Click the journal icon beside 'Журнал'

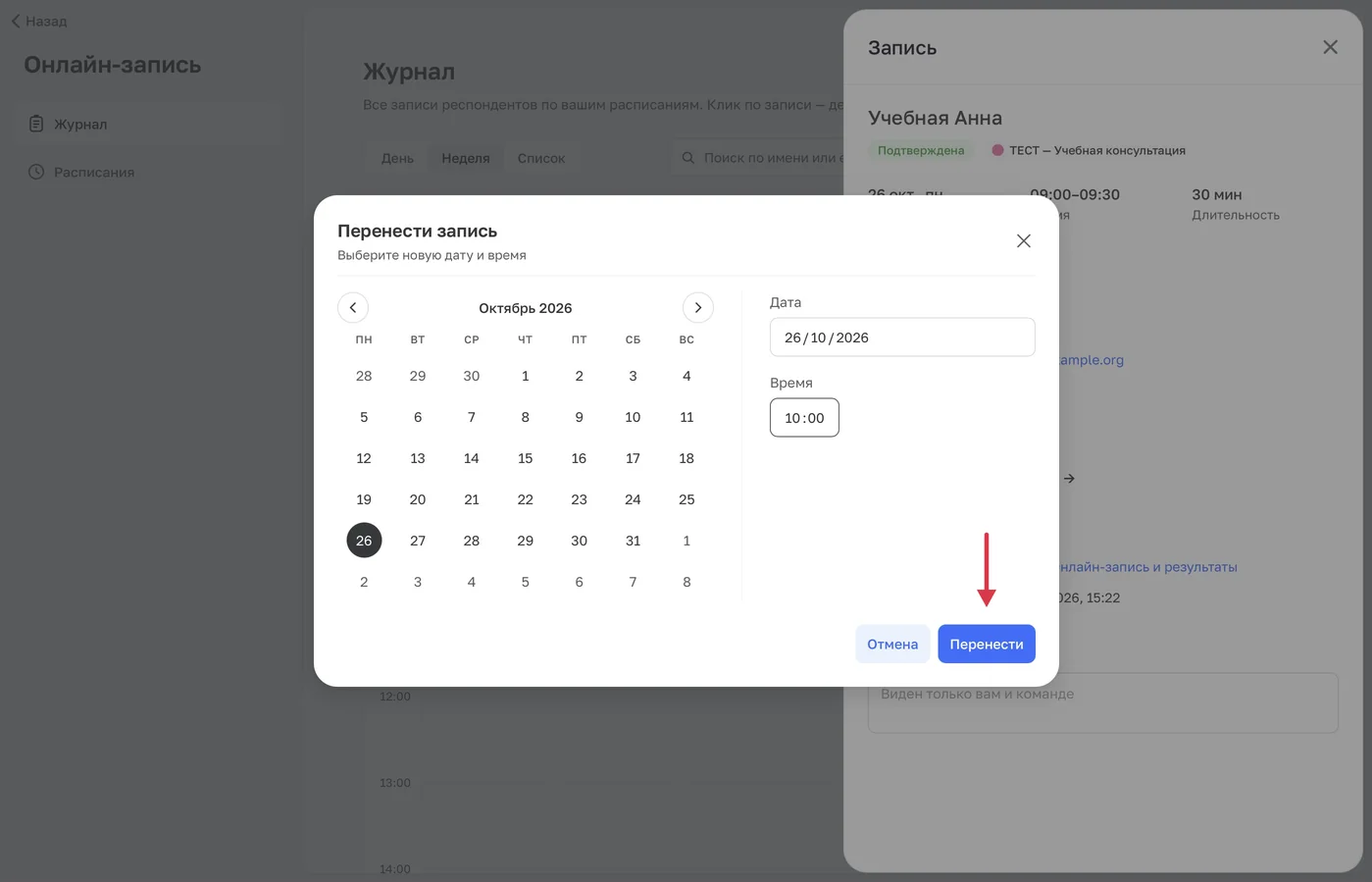click(36, 124)
